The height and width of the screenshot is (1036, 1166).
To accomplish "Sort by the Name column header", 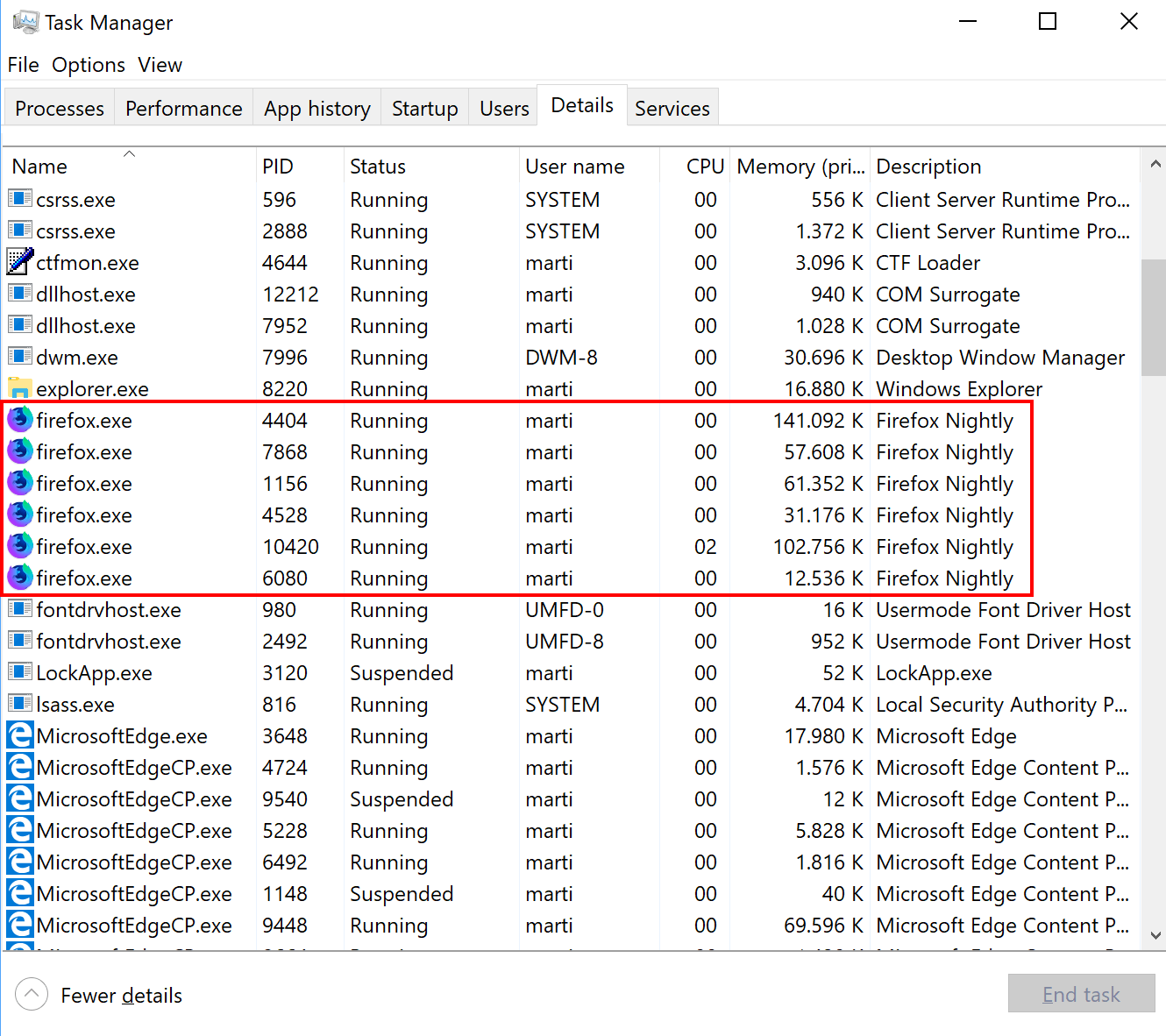I will pos(130,166).
